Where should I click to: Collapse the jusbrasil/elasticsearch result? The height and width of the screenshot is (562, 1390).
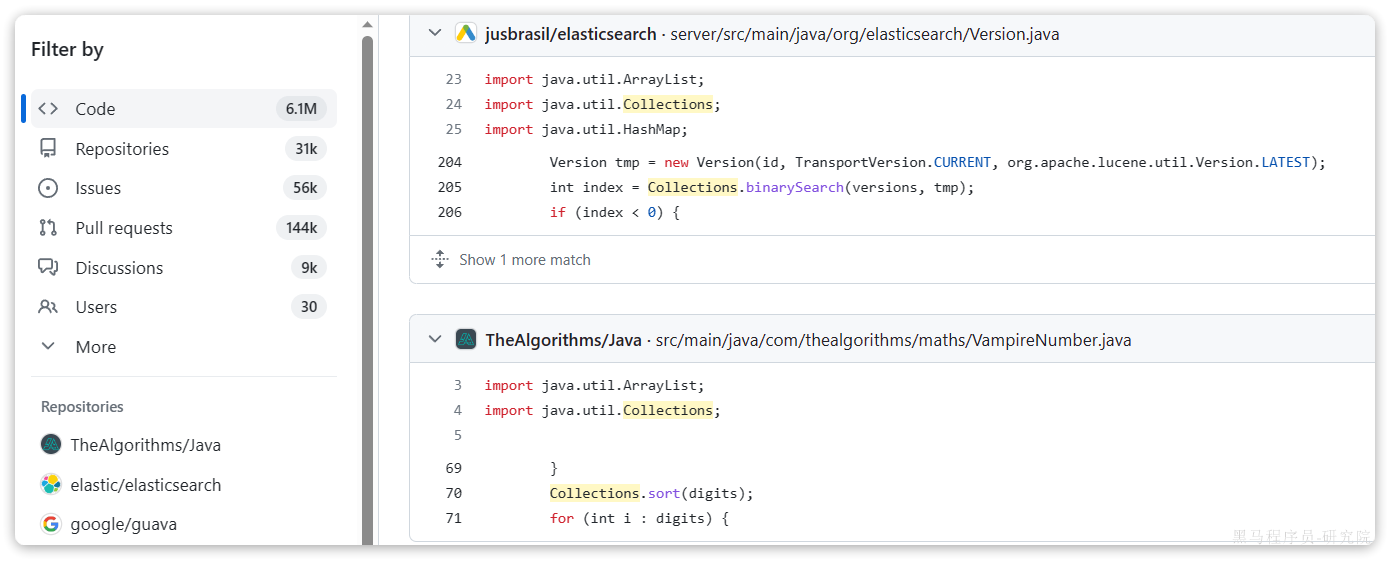click(435, 34)
